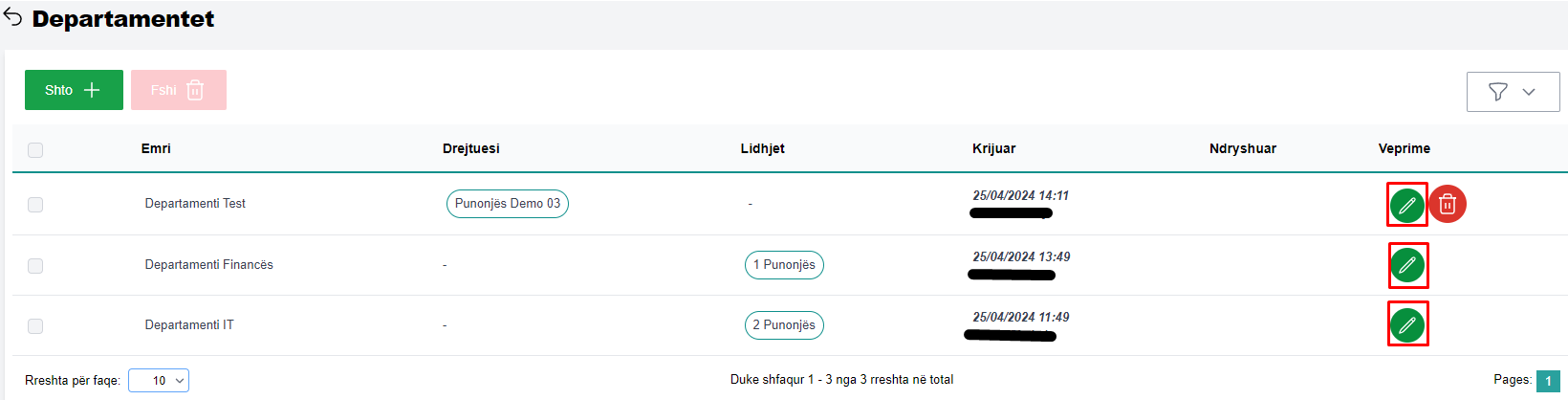Edit the Departamenti Test row
The width and height of the screenshot is (1568, 400).
[x=1406, y=205]
